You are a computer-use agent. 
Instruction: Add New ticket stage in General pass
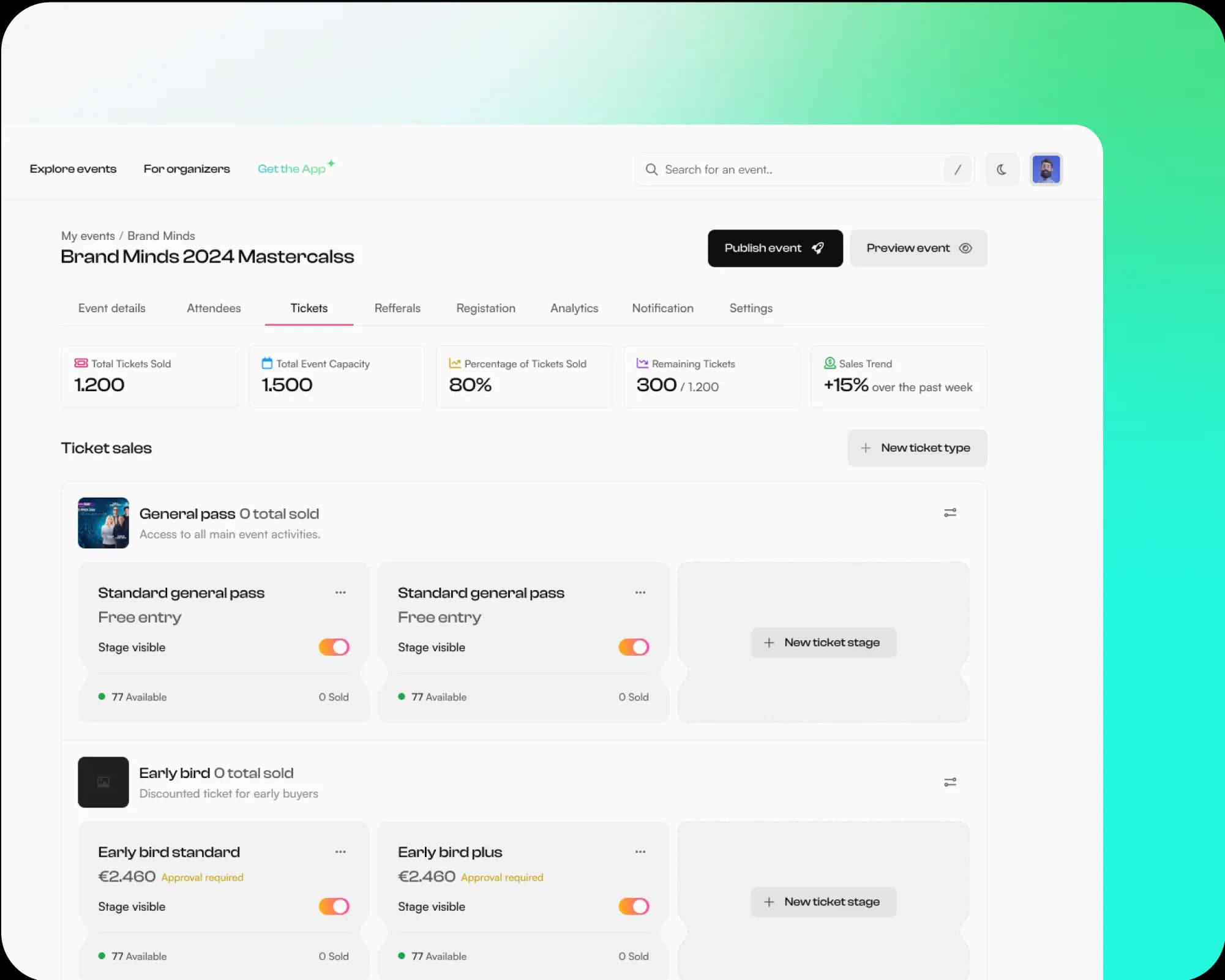click(x=823, y=643)
